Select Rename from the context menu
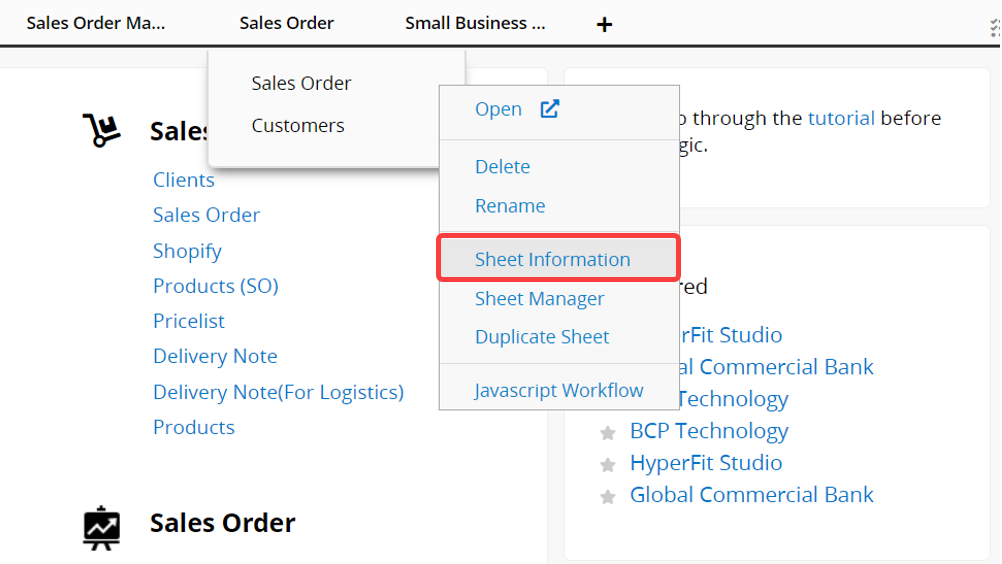 pos(510,206)
